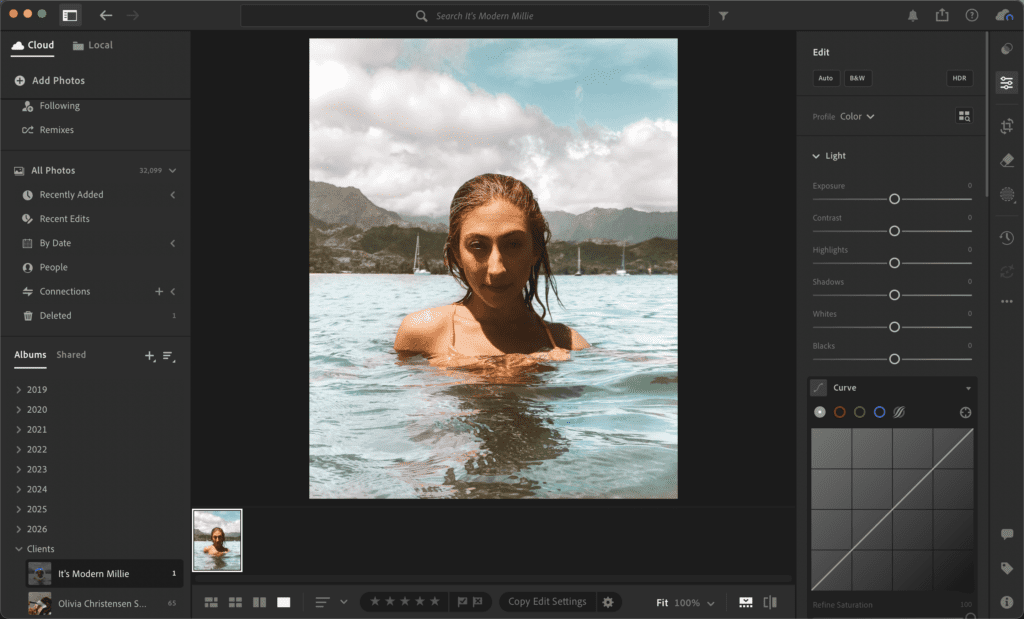Open the search filter funnel

pos(723,16)
